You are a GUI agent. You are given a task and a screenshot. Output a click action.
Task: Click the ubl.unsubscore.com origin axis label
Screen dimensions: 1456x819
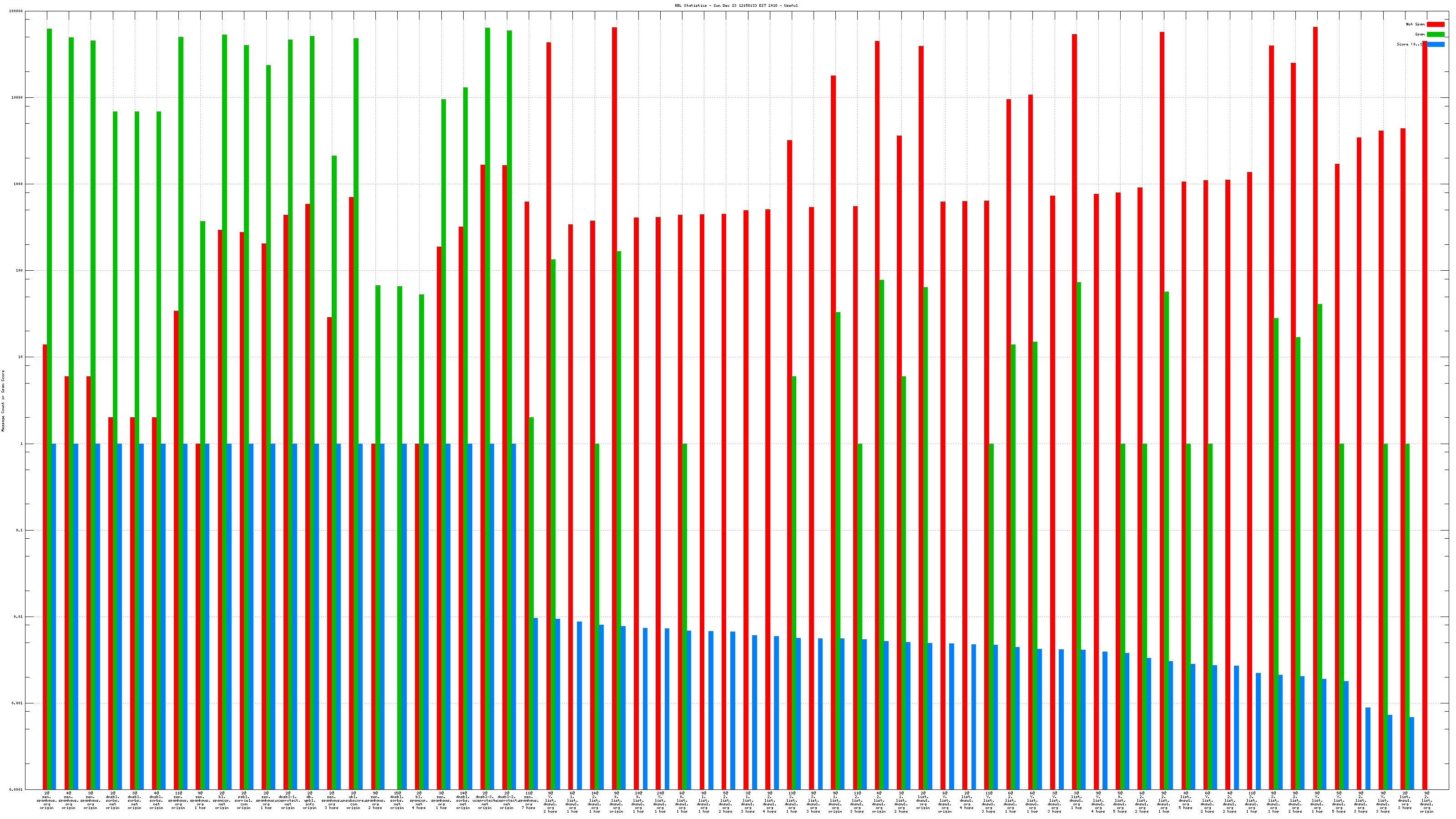click(353, 800)
